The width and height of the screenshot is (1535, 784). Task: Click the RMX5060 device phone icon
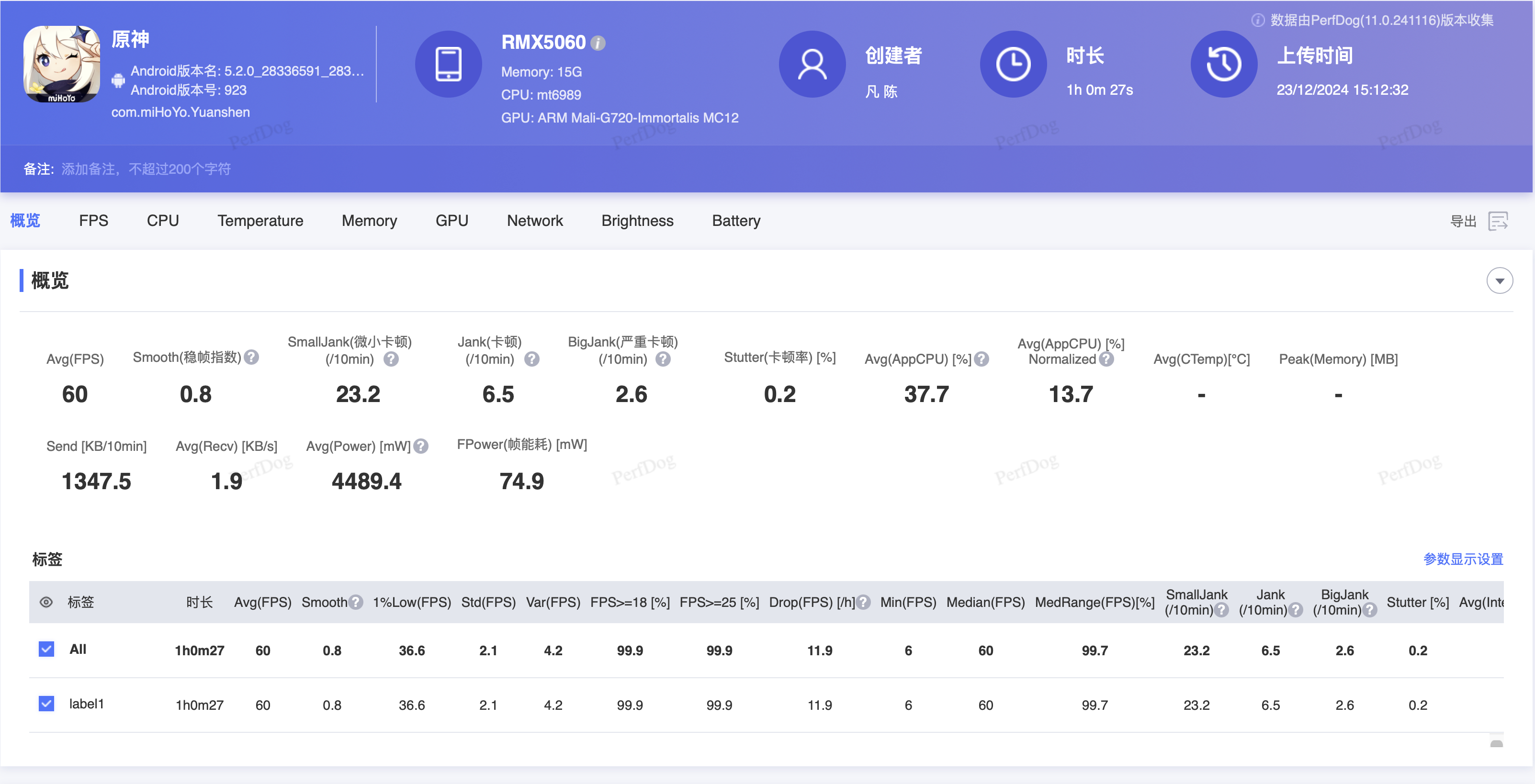pos(448,64)
